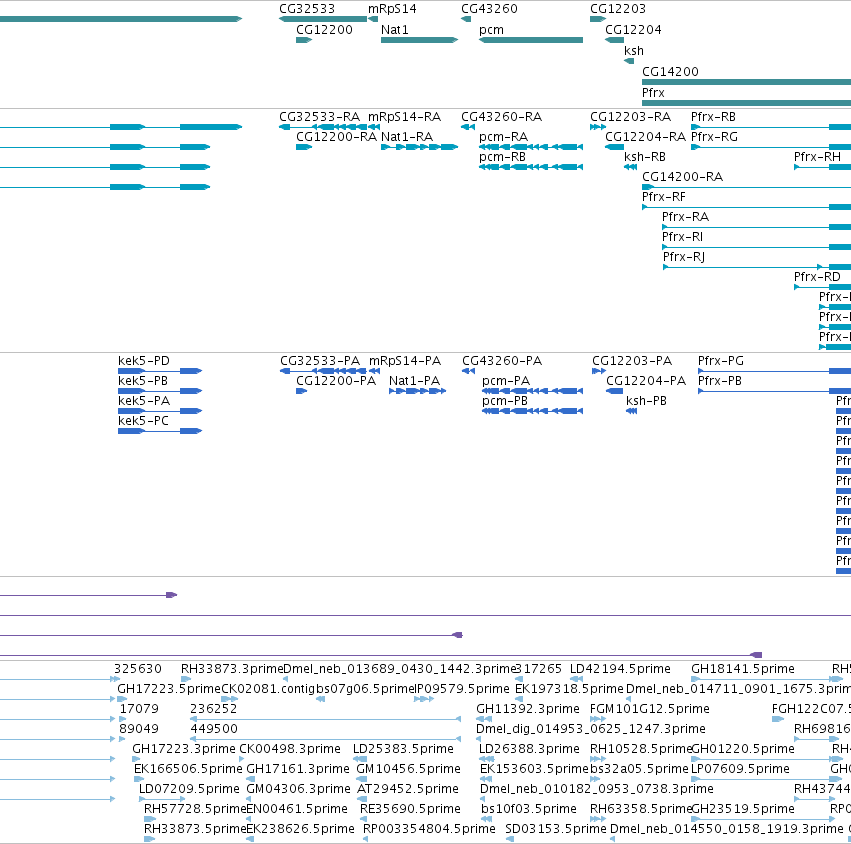Open EST bs10f03.5prime

529,809
